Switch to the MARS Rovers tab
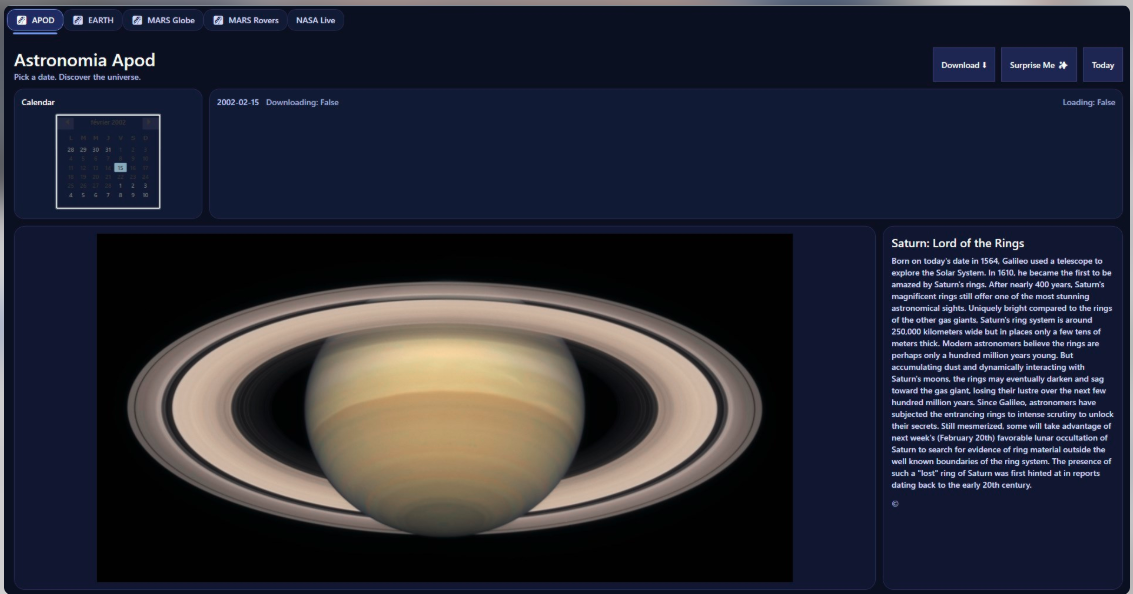 [x=245, y=20]
